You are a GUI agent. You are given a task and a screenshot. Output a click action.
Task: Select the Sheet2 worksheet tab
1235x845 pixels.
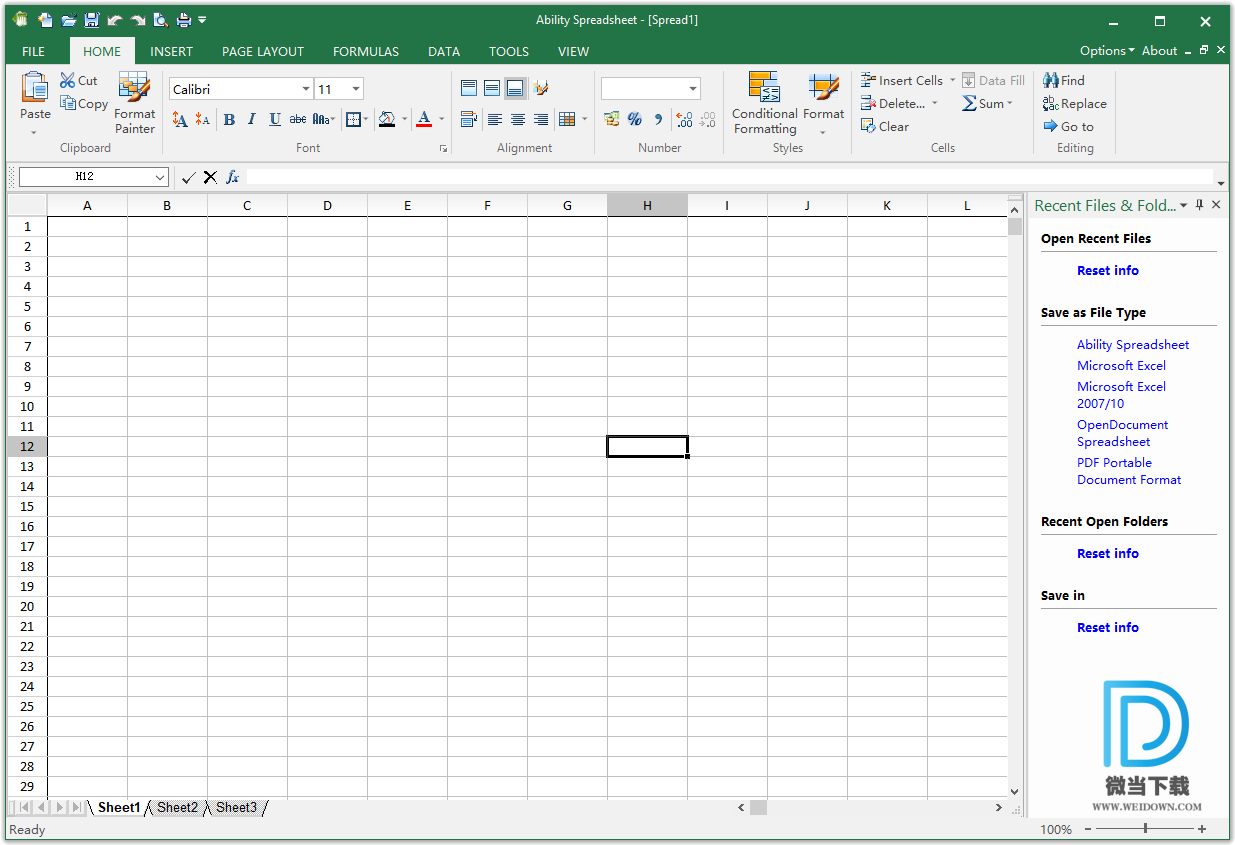point(178,807)
